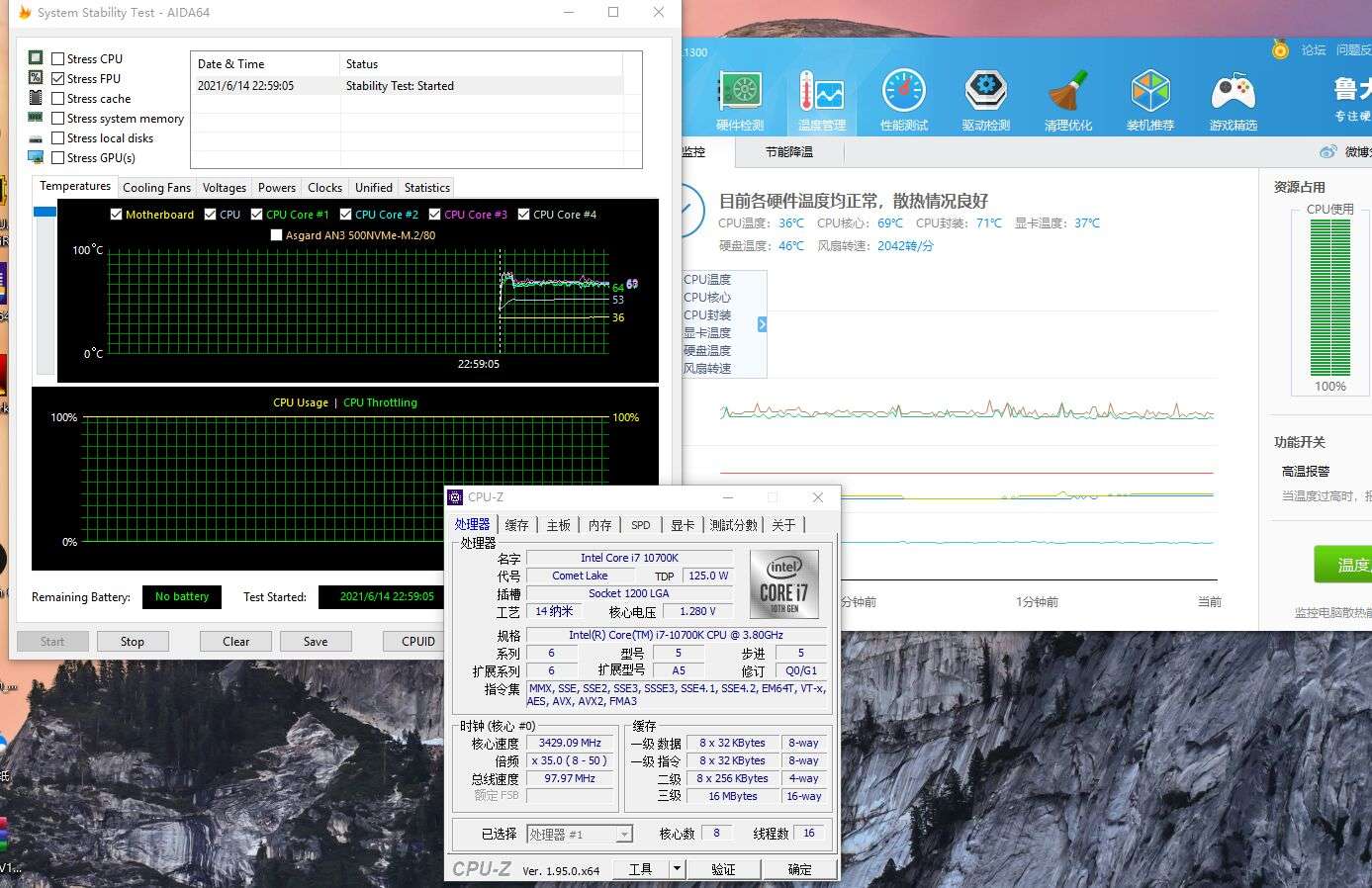Open build recommendation (装机推荐) cube icon
The image size is (1372, 888).
click(1150, 100)
